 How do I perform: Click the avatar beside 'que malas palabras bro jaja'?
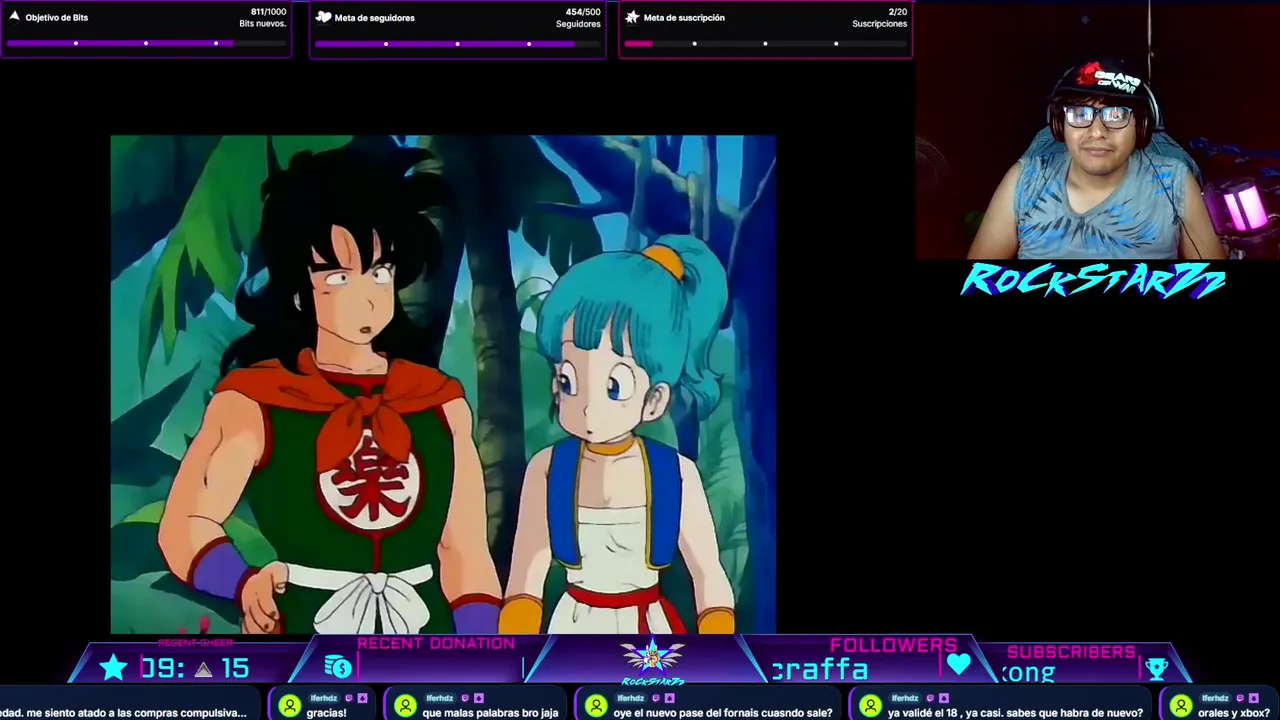coord(405,706)
